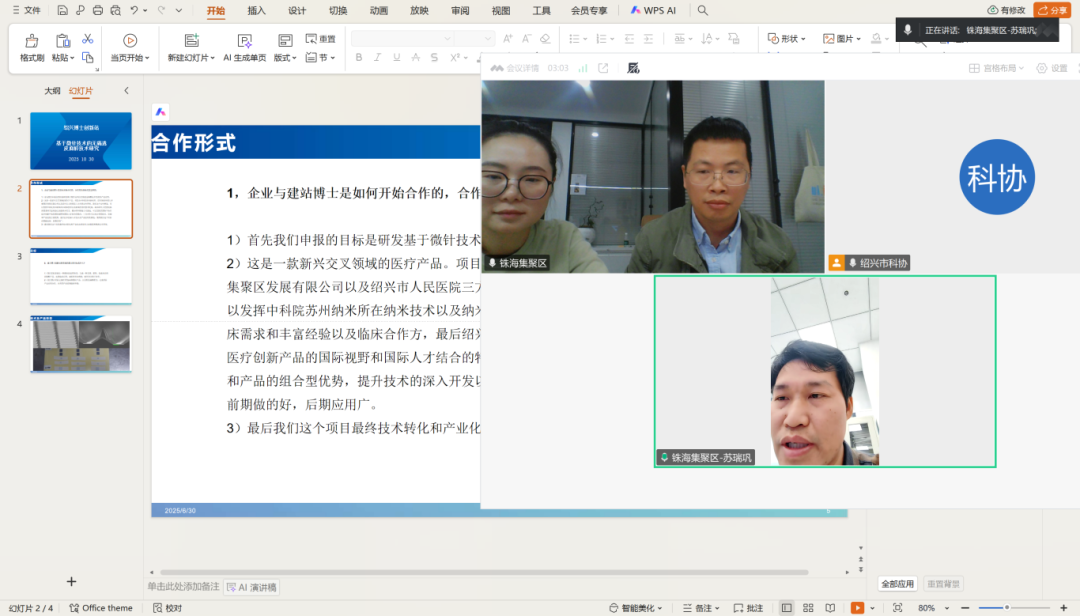Viewport: 1080px width, 616px height.
Task: Open the search magnifier icon
Action: coord(703,10)
